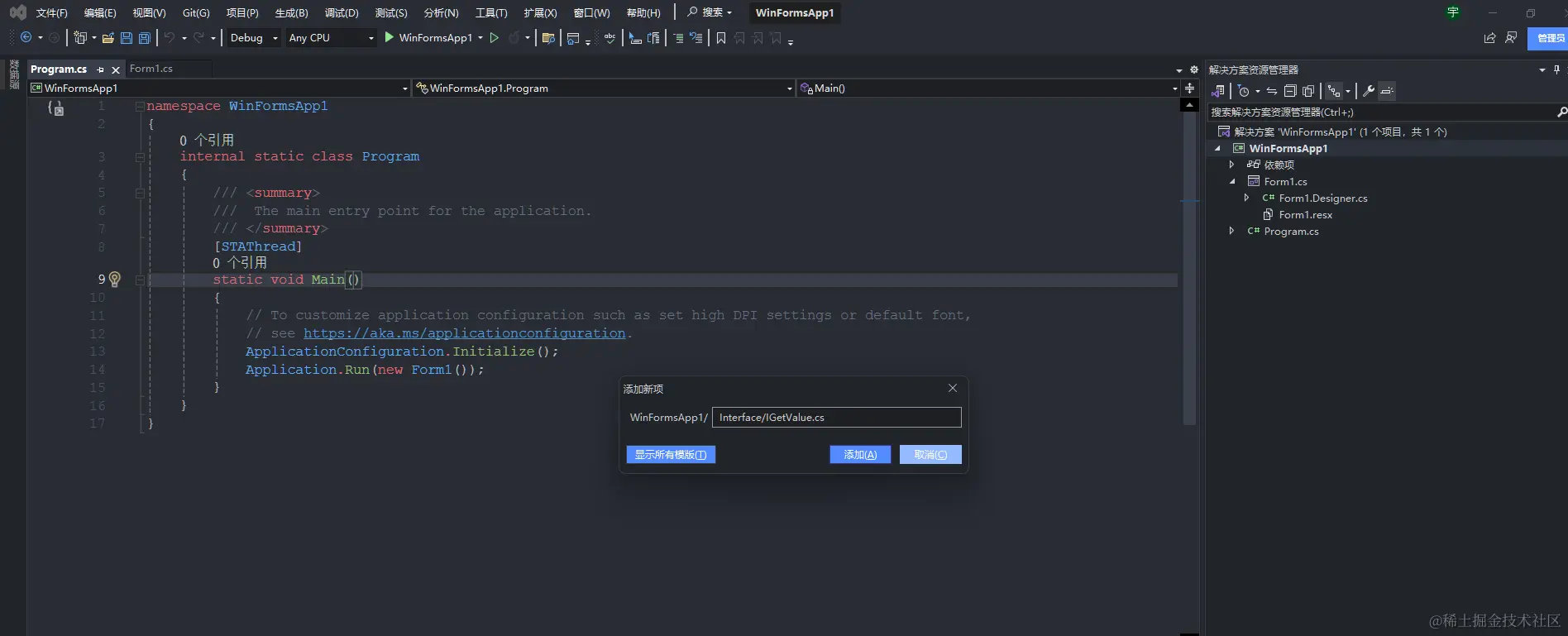Viewport: 1568px width, 636px height.
Task: Toggle the nested view tree icon in Solution Explorer
Action: [1334, 91]
